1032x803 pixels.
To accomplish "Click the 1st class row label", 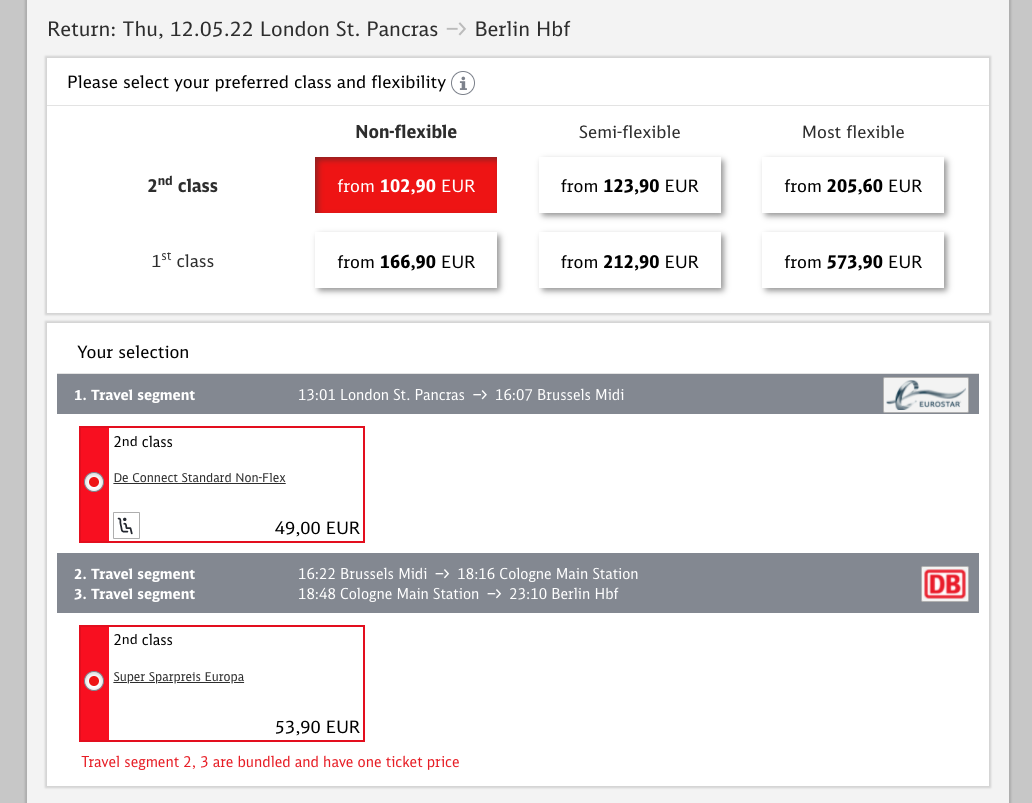I will click(x=182, y=262).
